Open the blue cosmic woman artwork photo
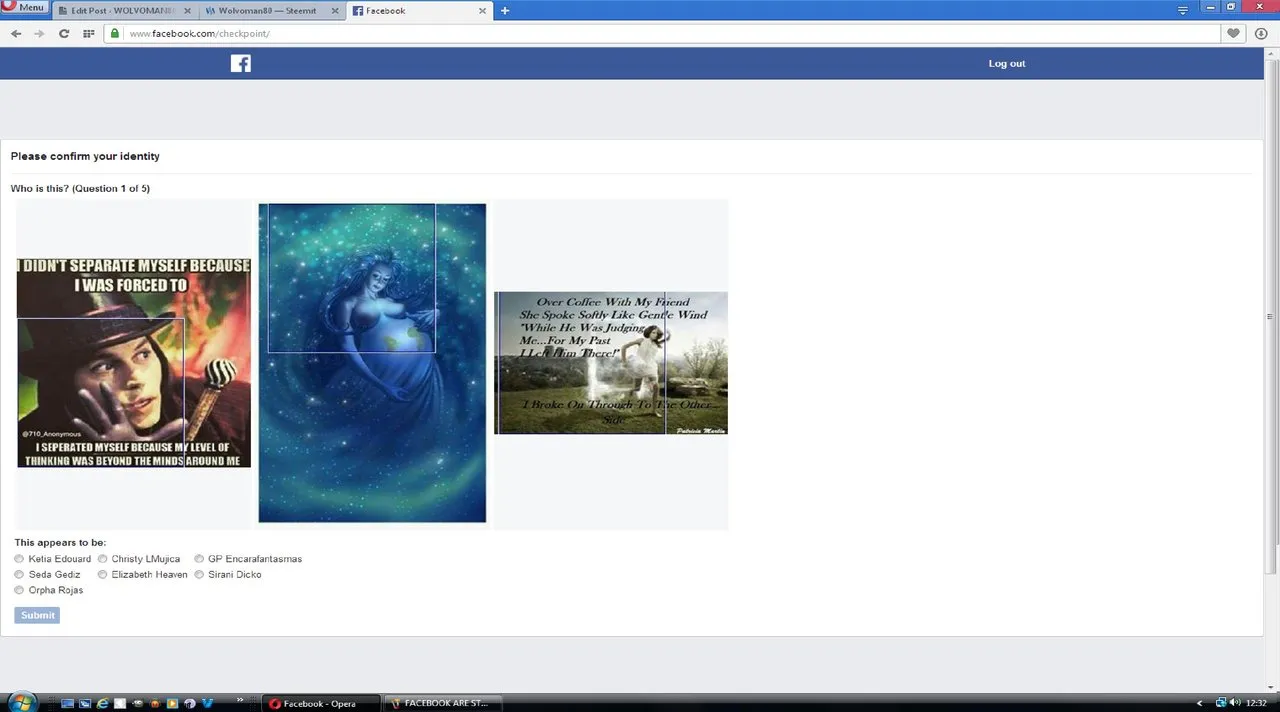 (x=372, y=363)
